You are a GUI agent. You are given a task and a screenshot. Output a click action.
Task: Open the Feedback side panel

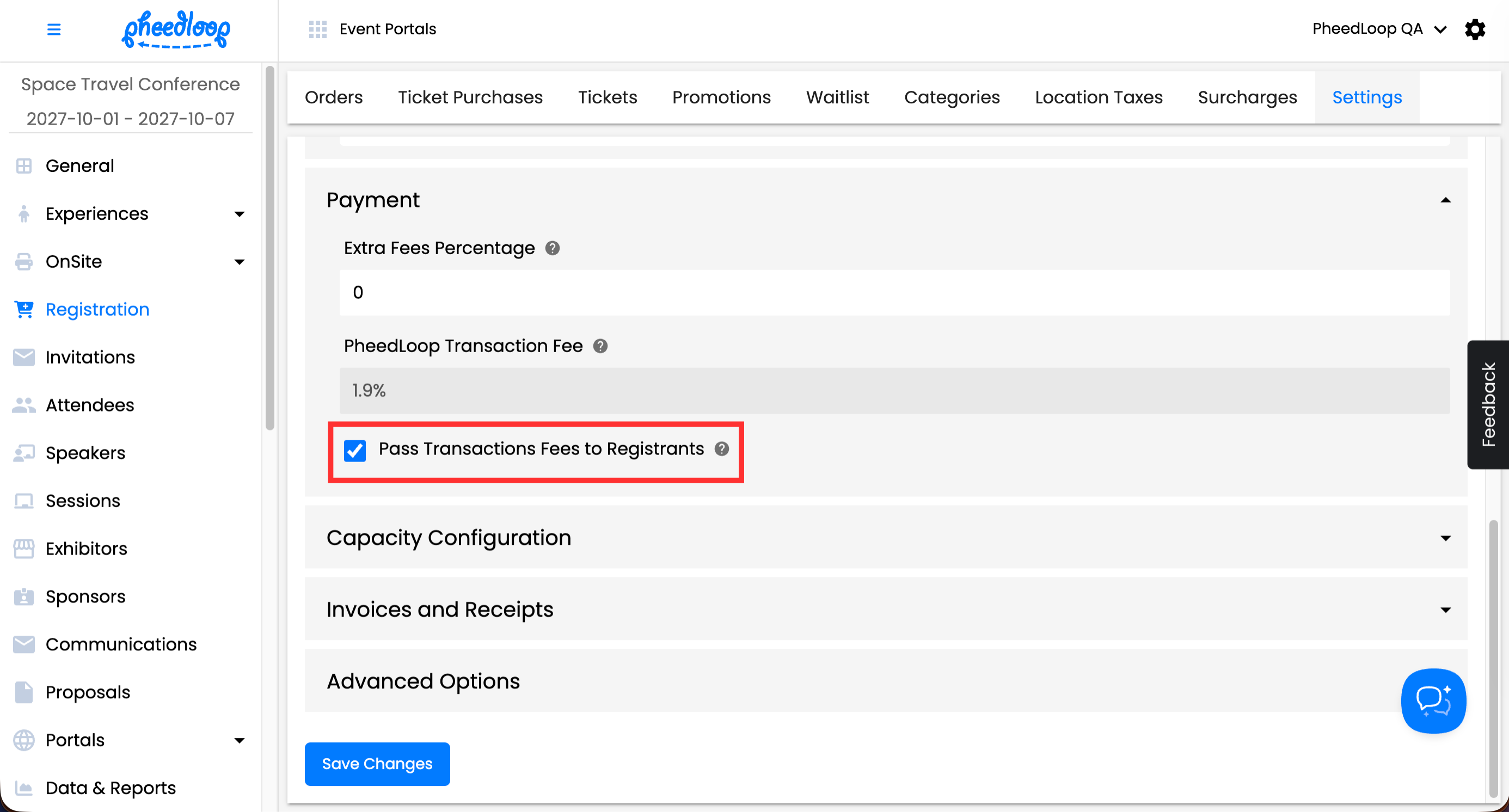point(1488,404)
